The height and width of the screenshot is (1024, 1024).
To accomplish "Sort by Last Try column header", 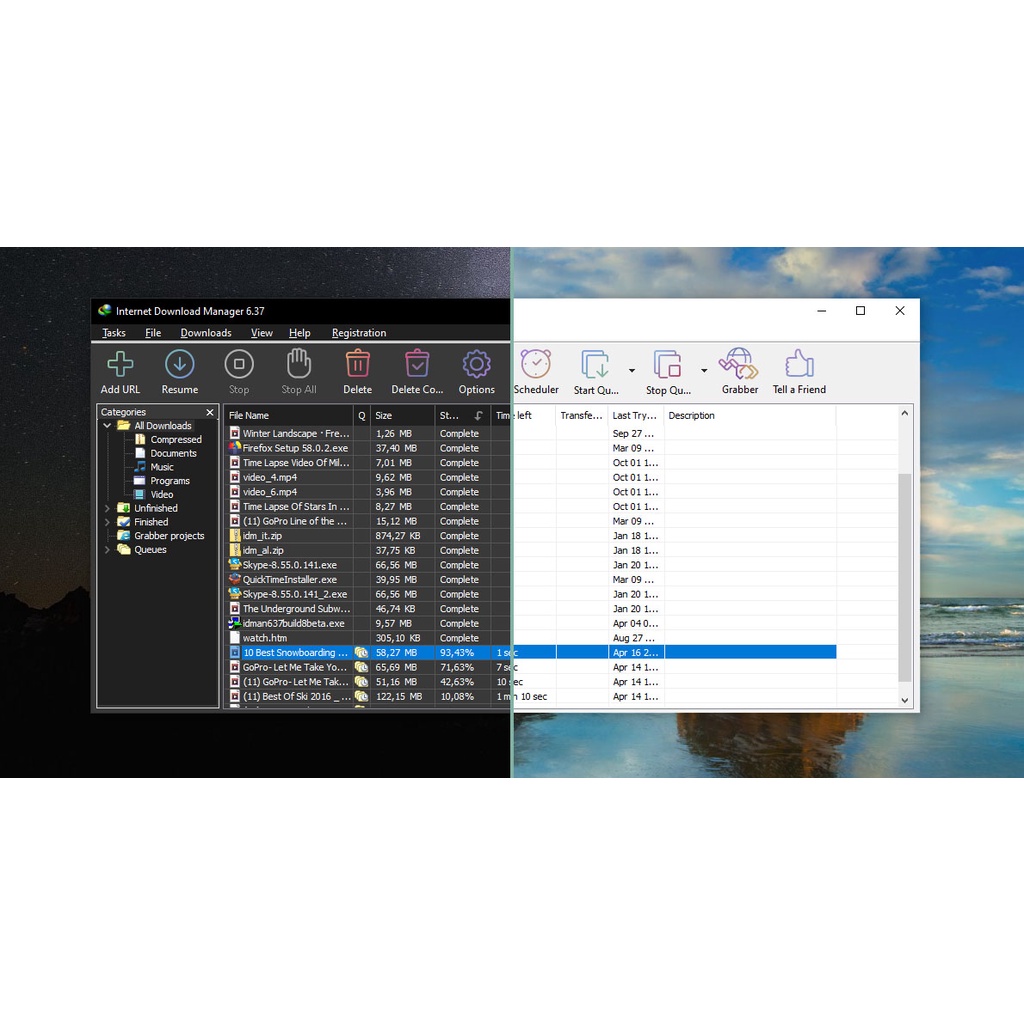I will [635, 415].
